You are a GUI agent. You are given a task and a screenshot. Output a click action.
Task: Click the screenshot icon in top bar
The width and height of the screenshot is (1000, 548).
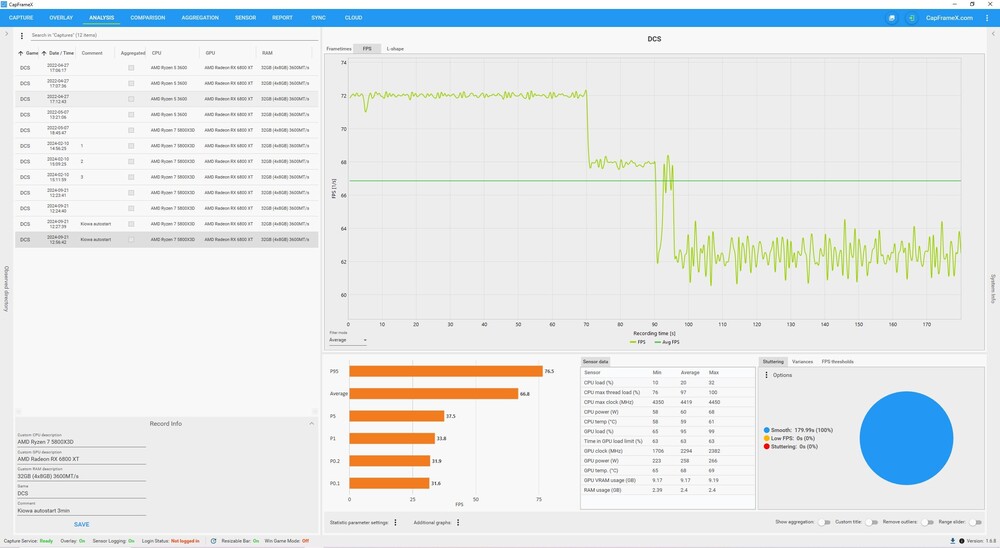(892, 18)
